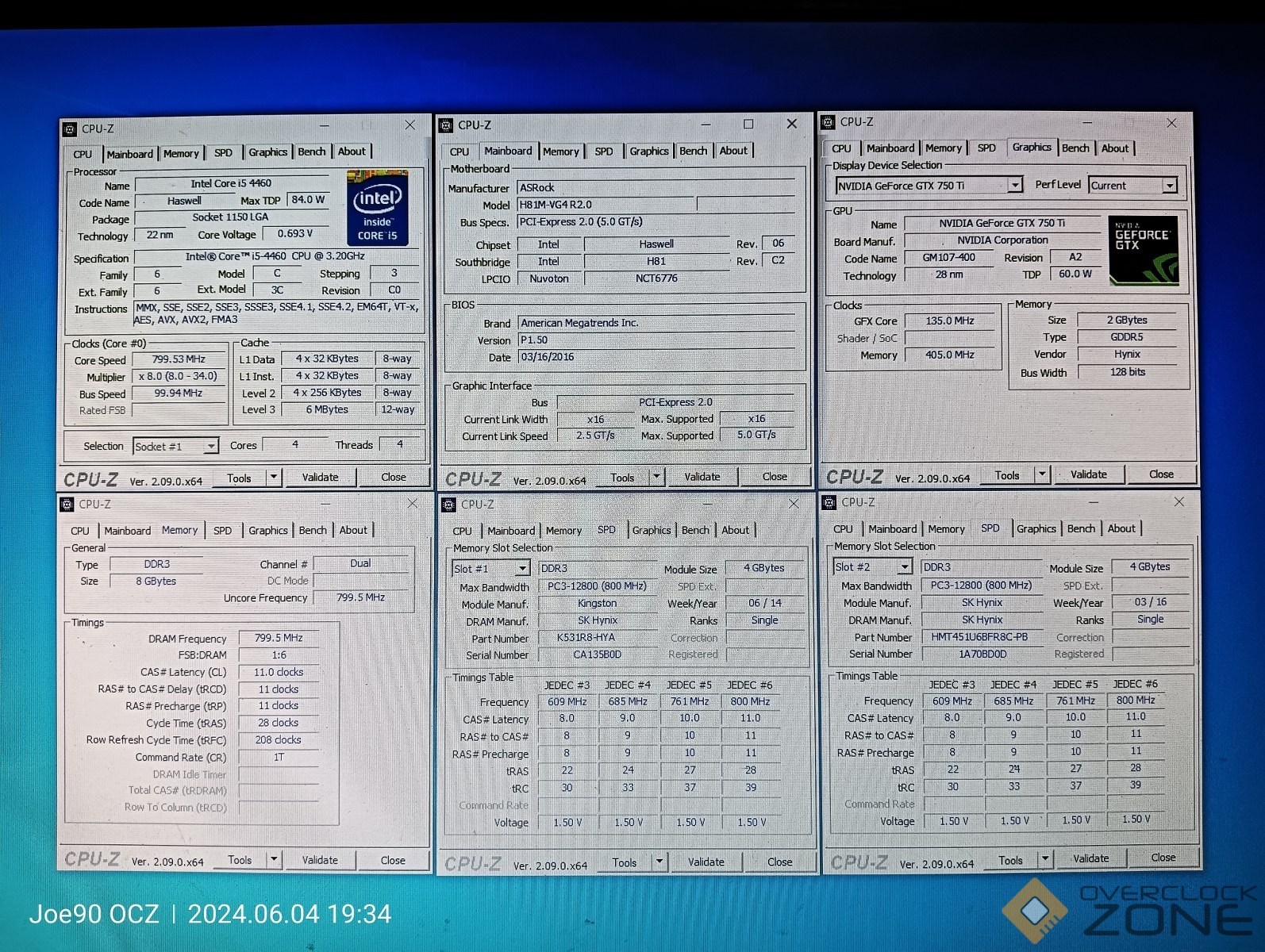Click the Intel Core i5 4460 name field
1265x952 pixels.
[231, 183]
